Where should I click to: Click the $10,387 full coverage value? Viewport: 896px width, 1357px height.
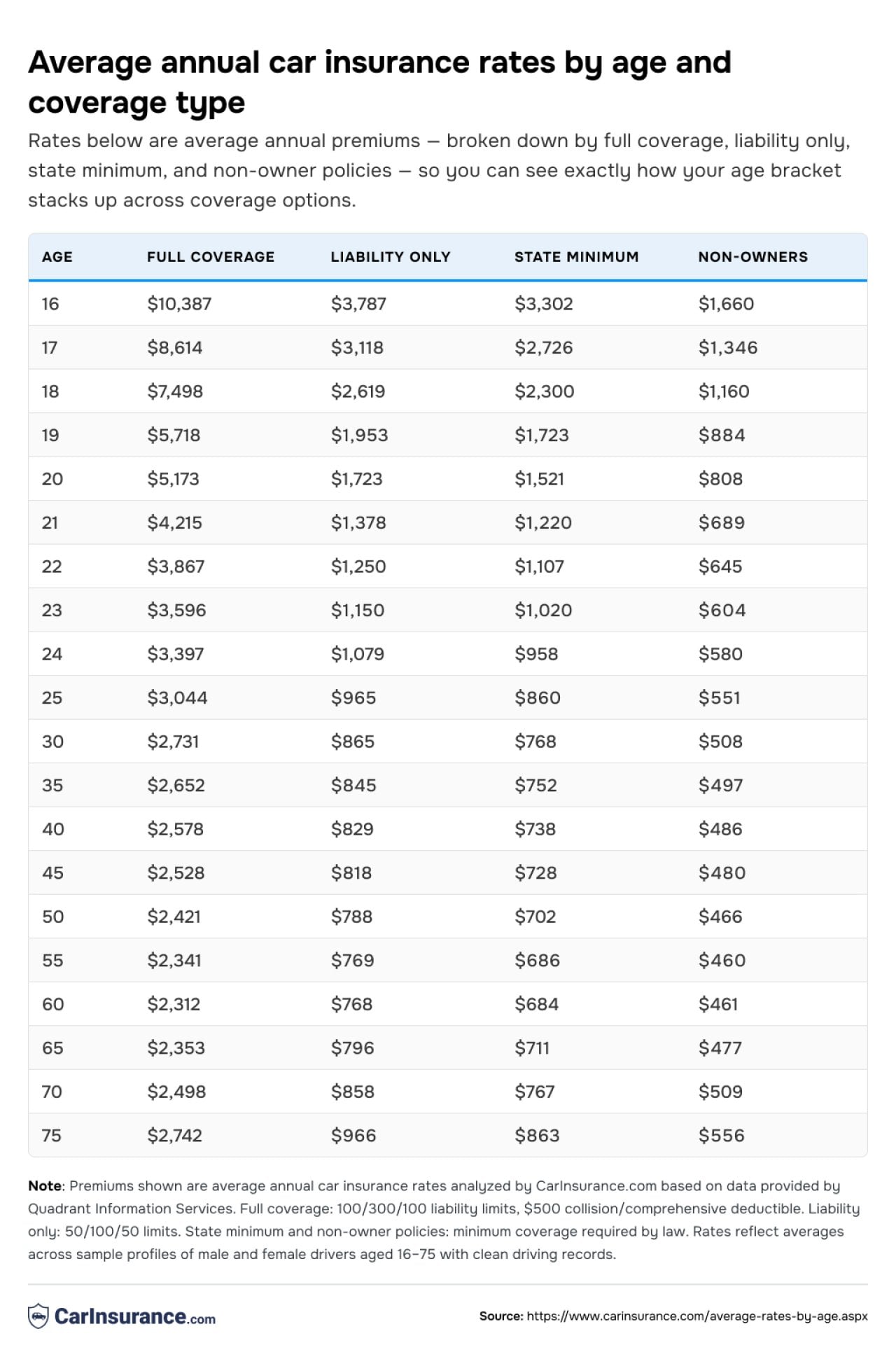tap(179, 304)
